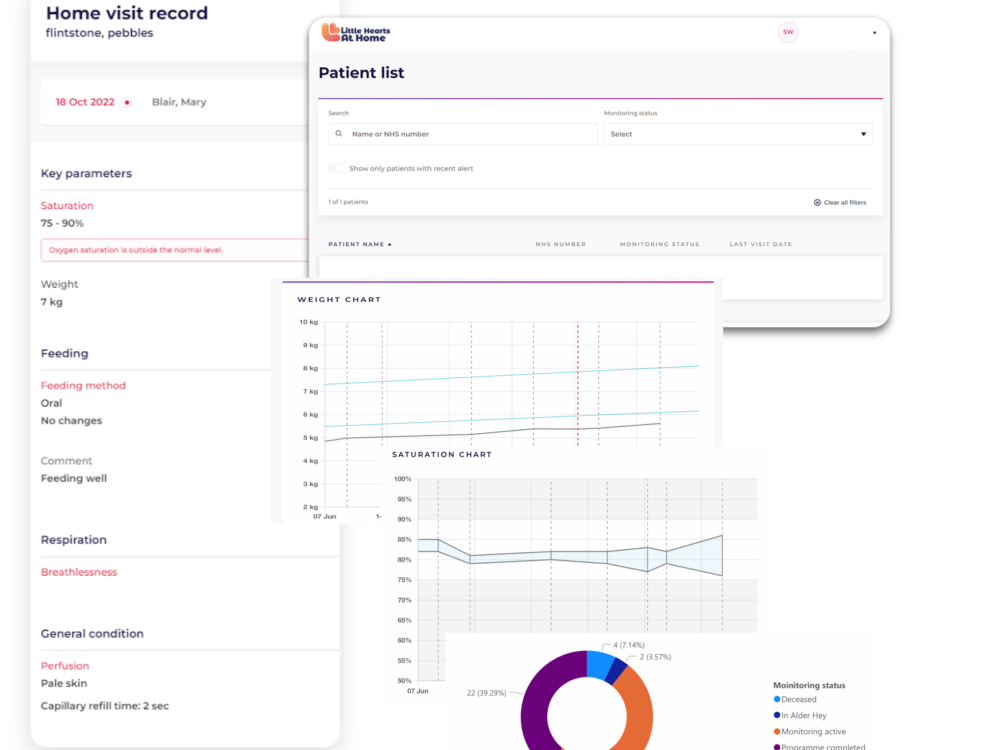Toggle show only patients with recent alert
The height and width of the screenshot is (750, 1000).
tap(337, 169)
